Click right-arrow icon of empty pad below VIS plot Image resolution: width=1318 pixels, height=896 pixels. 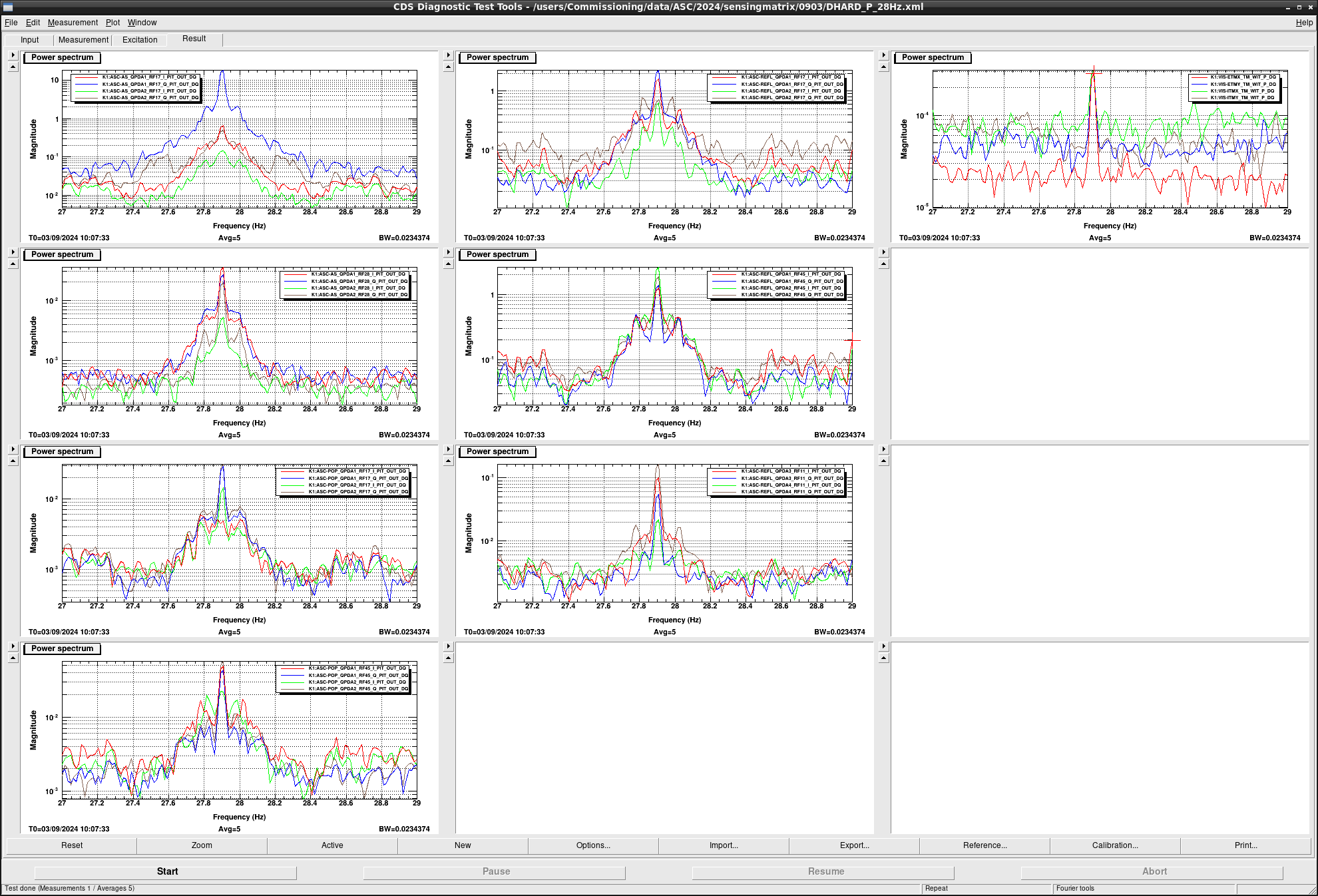pos(884,252)
